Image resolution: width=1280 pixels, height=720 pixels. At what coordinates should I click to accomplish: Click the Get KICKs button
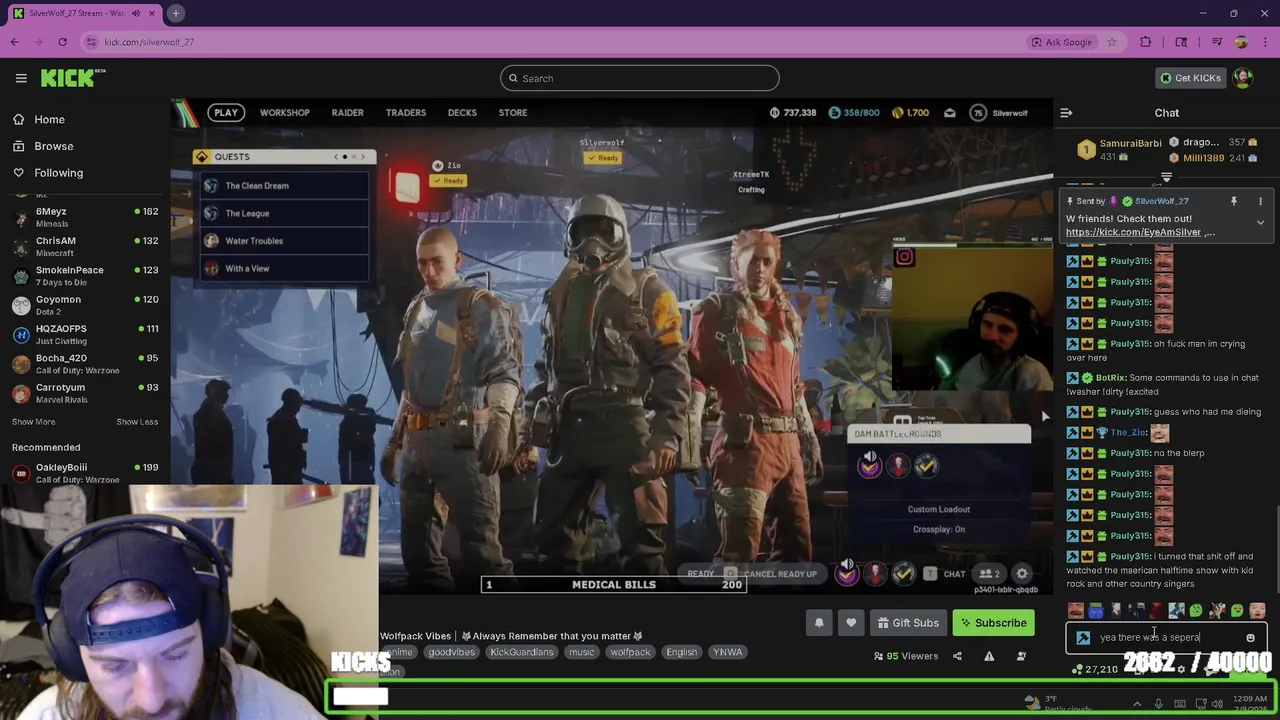(x=1190, y=78)
